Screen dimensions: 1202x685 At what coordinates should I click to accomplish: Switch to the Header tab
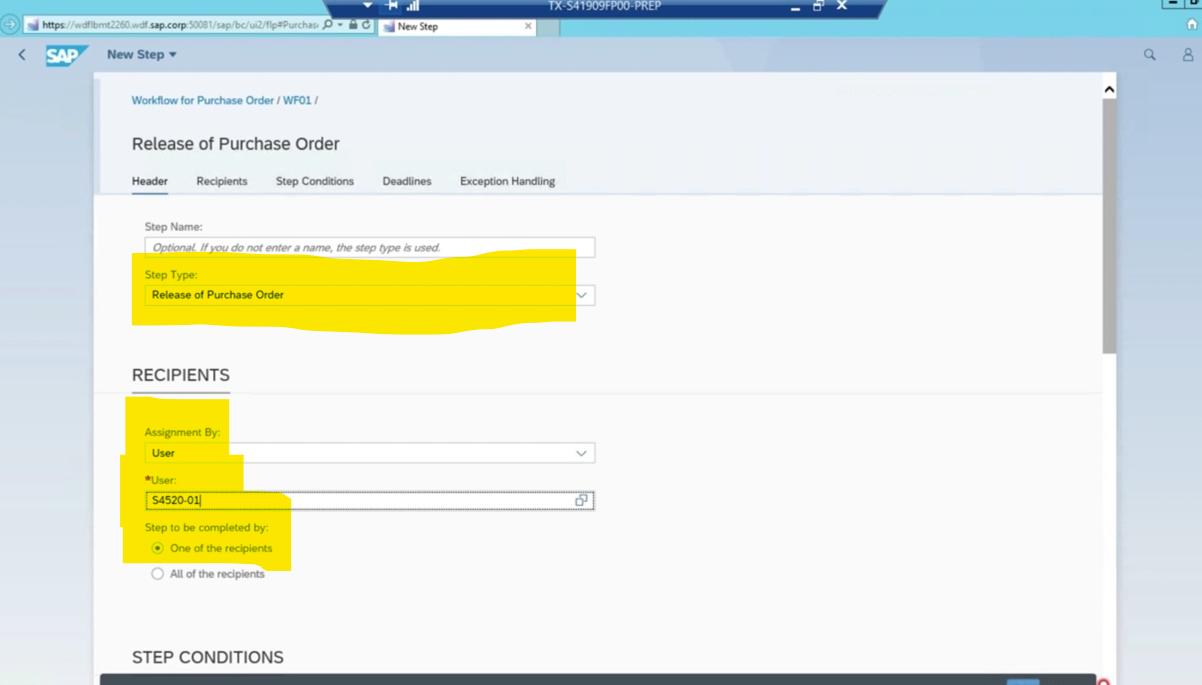click(150, 181)
